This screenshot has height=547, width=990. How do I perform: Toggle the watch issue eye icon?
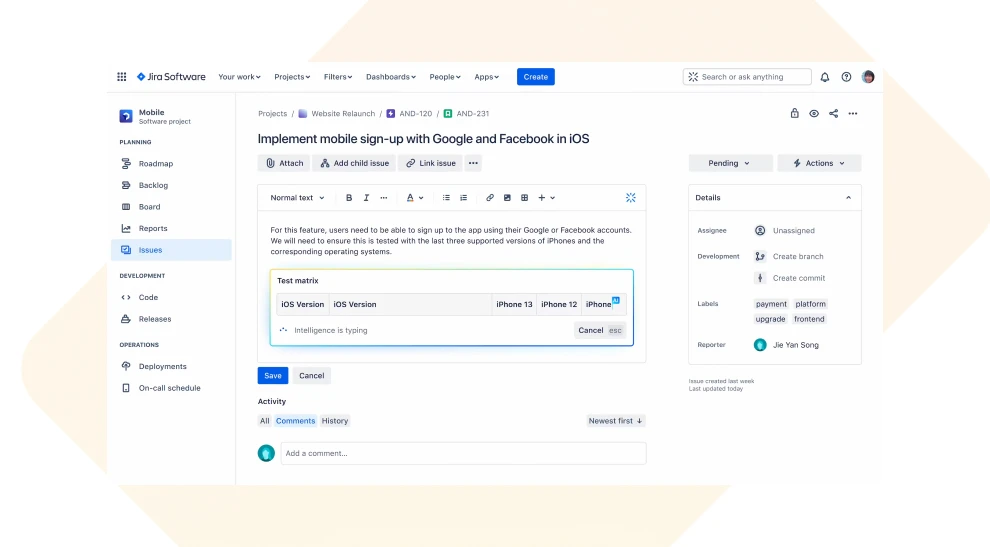coord(814,114)
